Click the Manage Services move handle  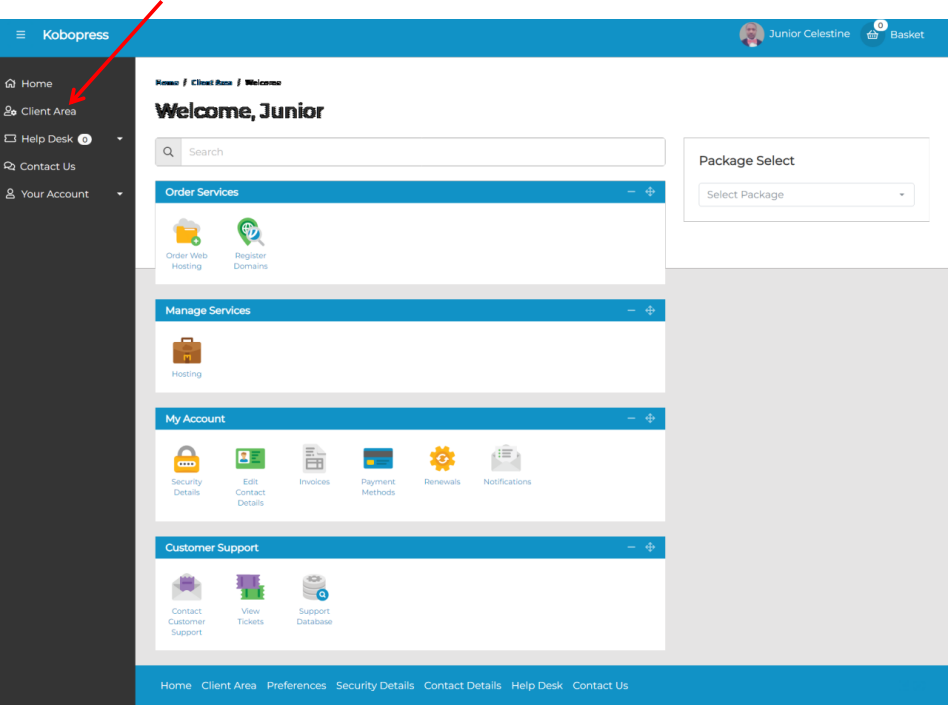click(x=650, y=310)
